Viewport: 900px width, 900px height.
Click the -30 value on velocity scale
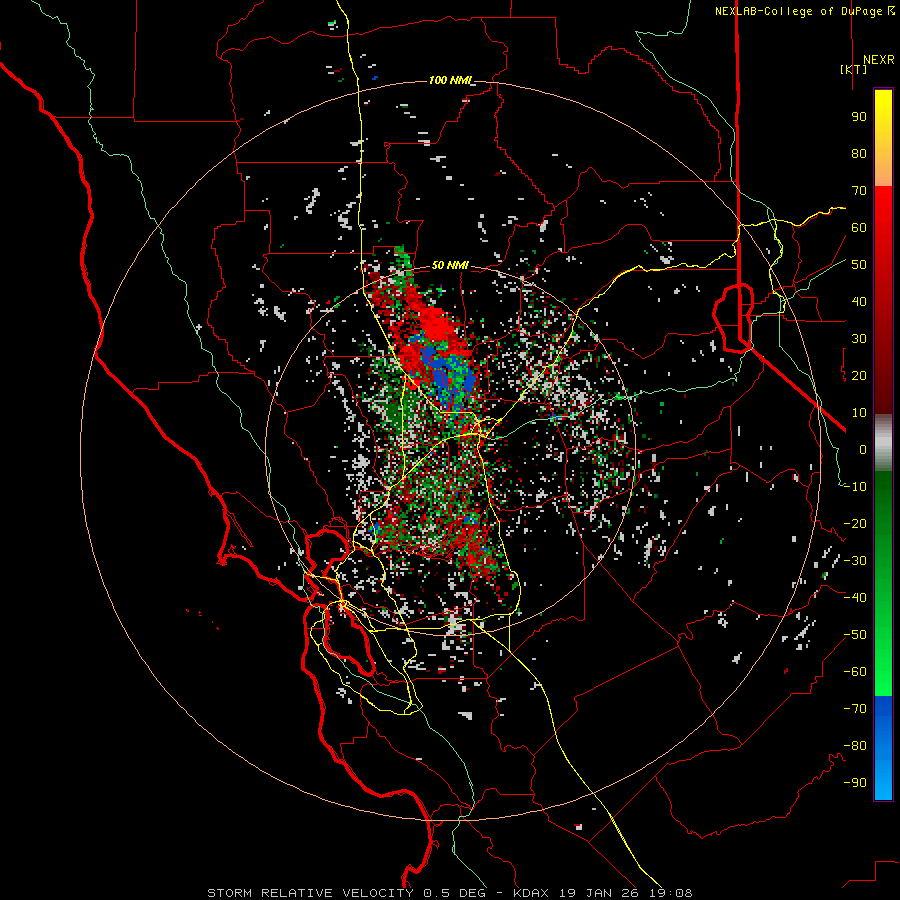click(x=855, y=561)
